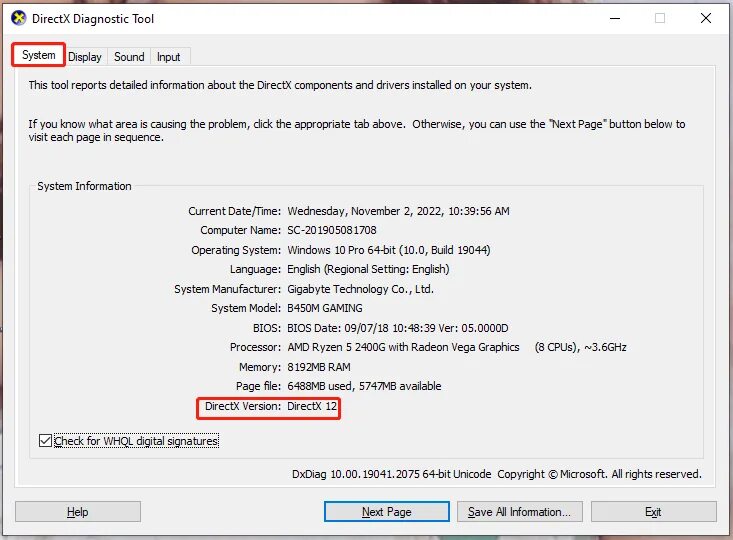This screenshot has width=733, height=540.
Task: Click the Operating System label
Action: coord(236,250)
